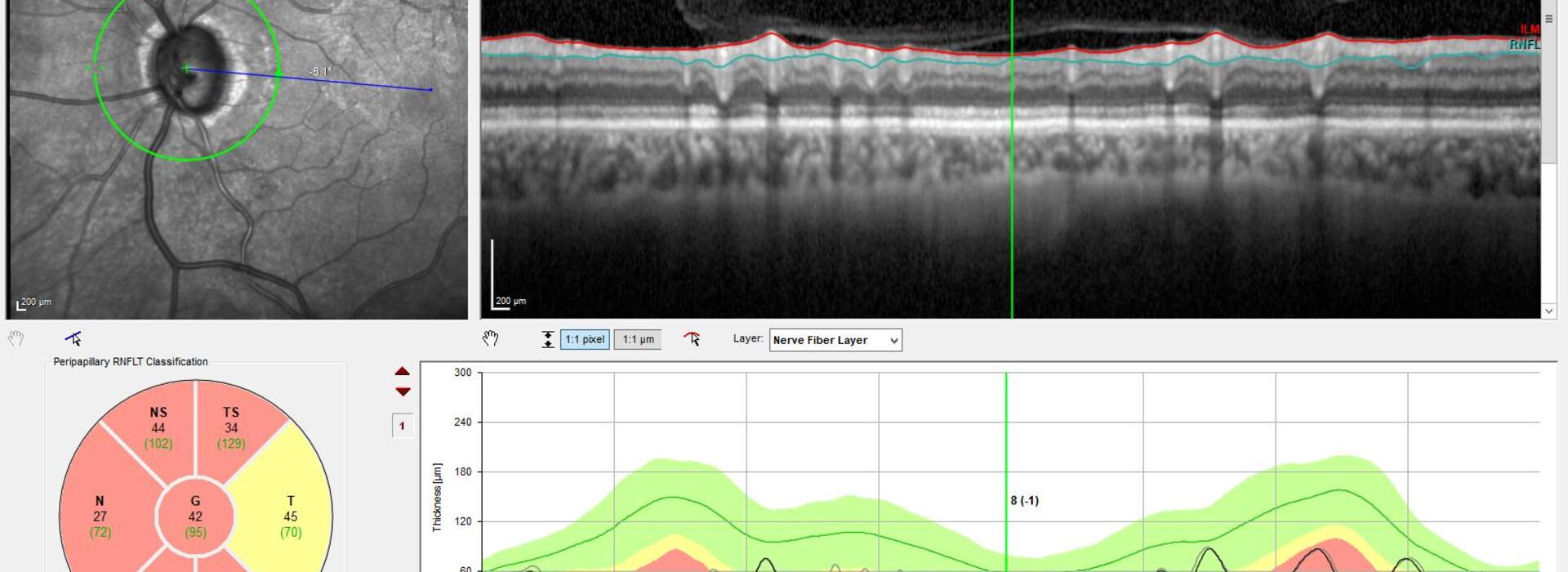This screenshot has height=572, width=1568.
Task: Select the scan circle position pointer tool
Action: click(73, 338)
